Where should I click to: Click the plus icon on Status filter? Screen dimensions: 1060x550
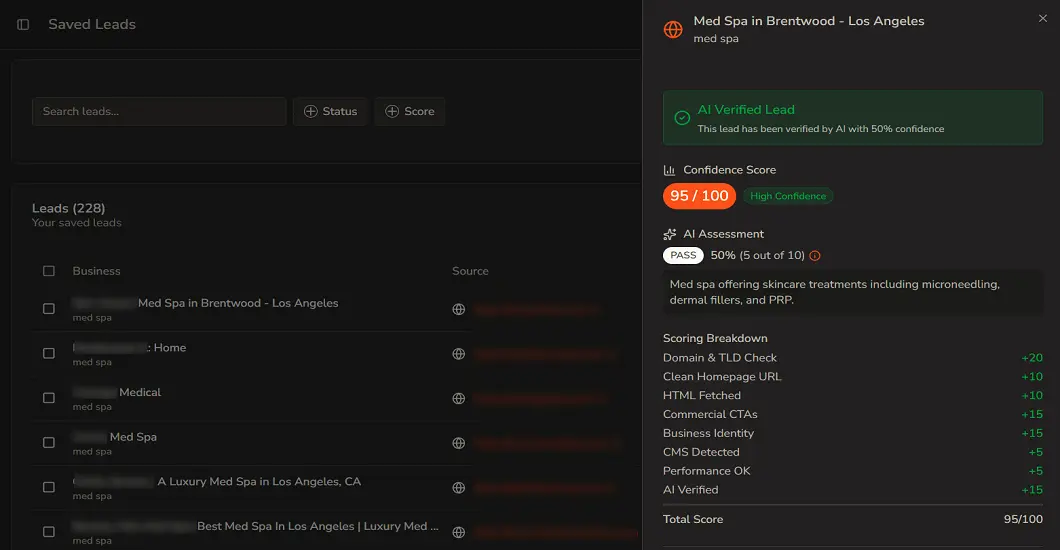(310, 111)
